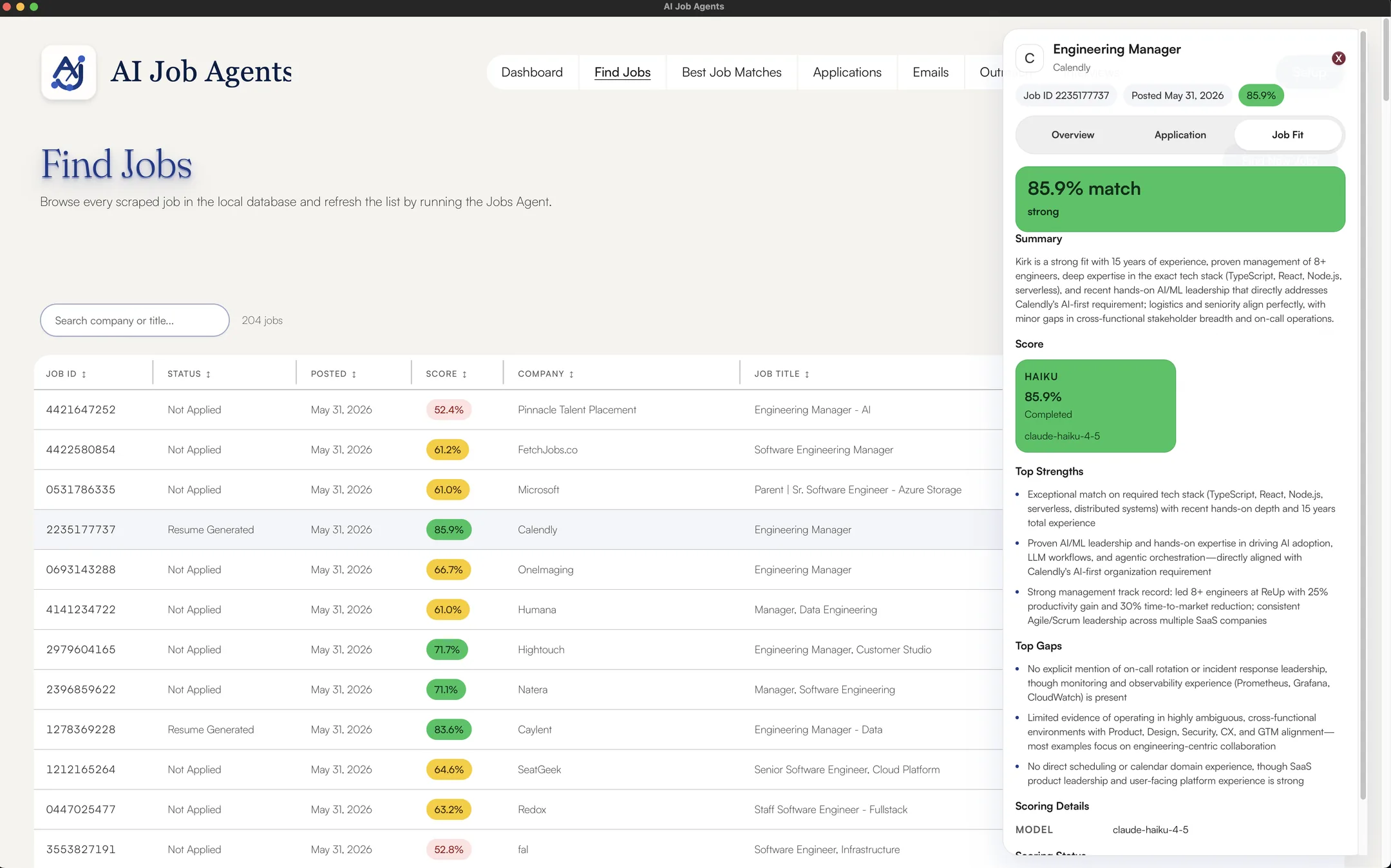Focus the Search company or title field

tap(135, 320)
